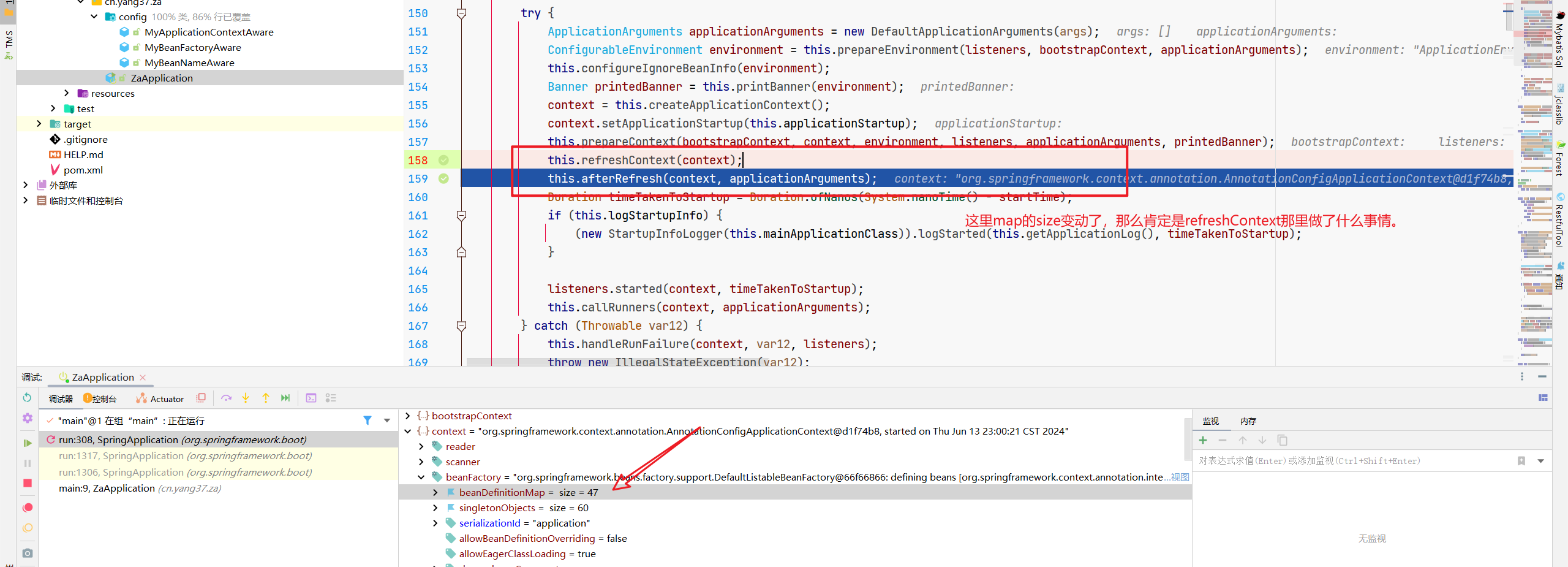Collapse the context variable
This screenshot has width=1568, height=567.
click(408, 431)
